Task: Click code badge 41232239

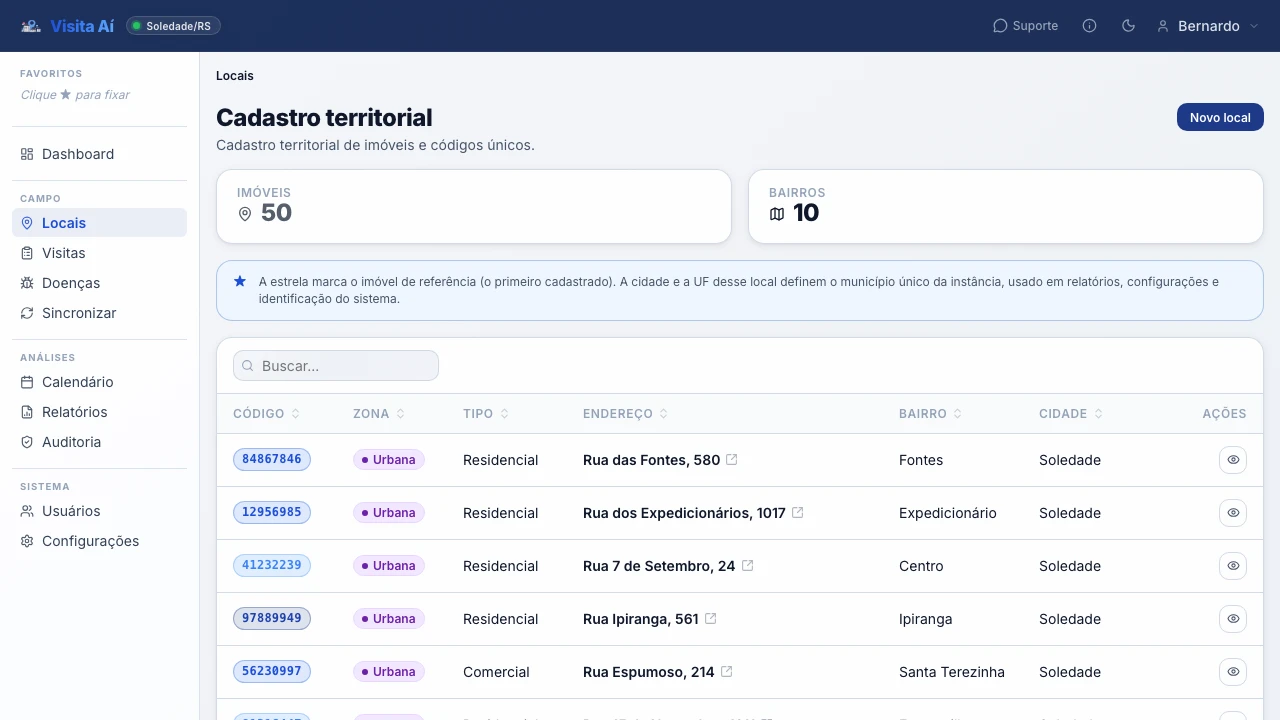Action: pyautogui.click(x=272, y=566)
